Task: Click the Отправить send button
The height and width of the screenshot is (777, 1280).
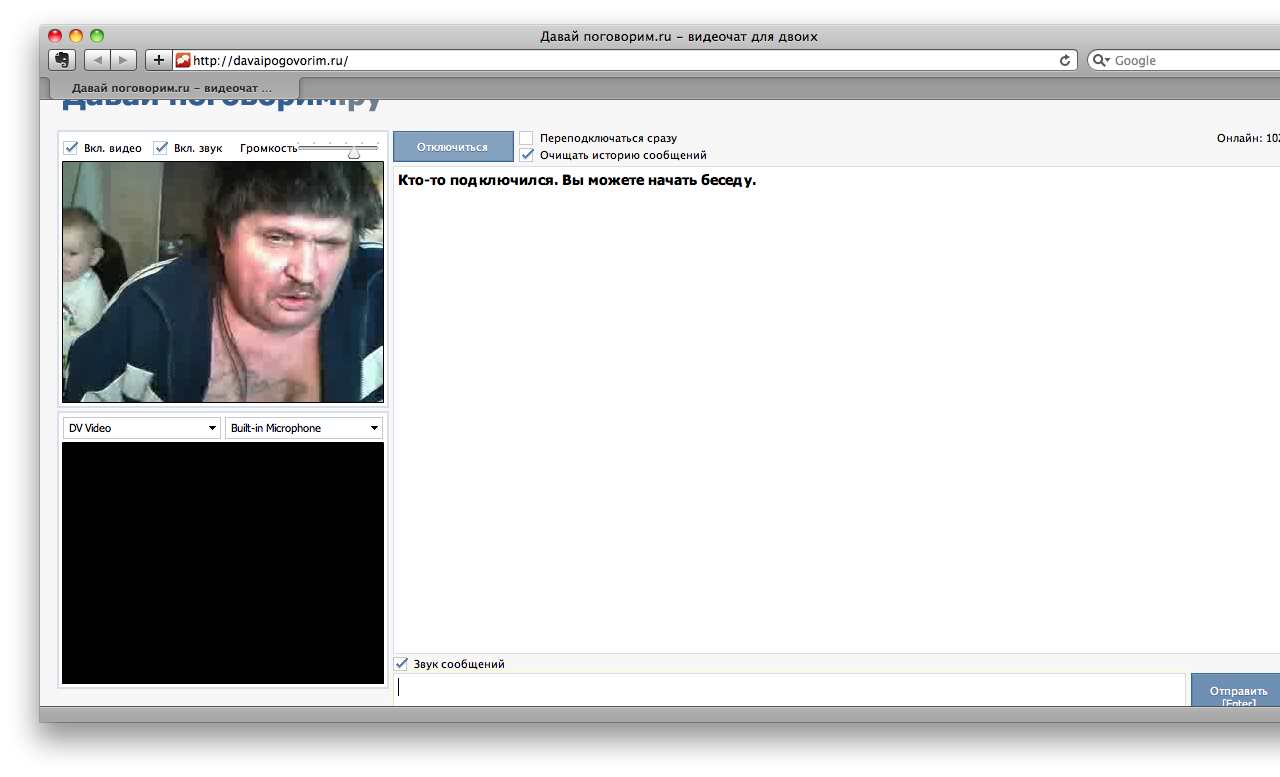Action: [1237, 691]
